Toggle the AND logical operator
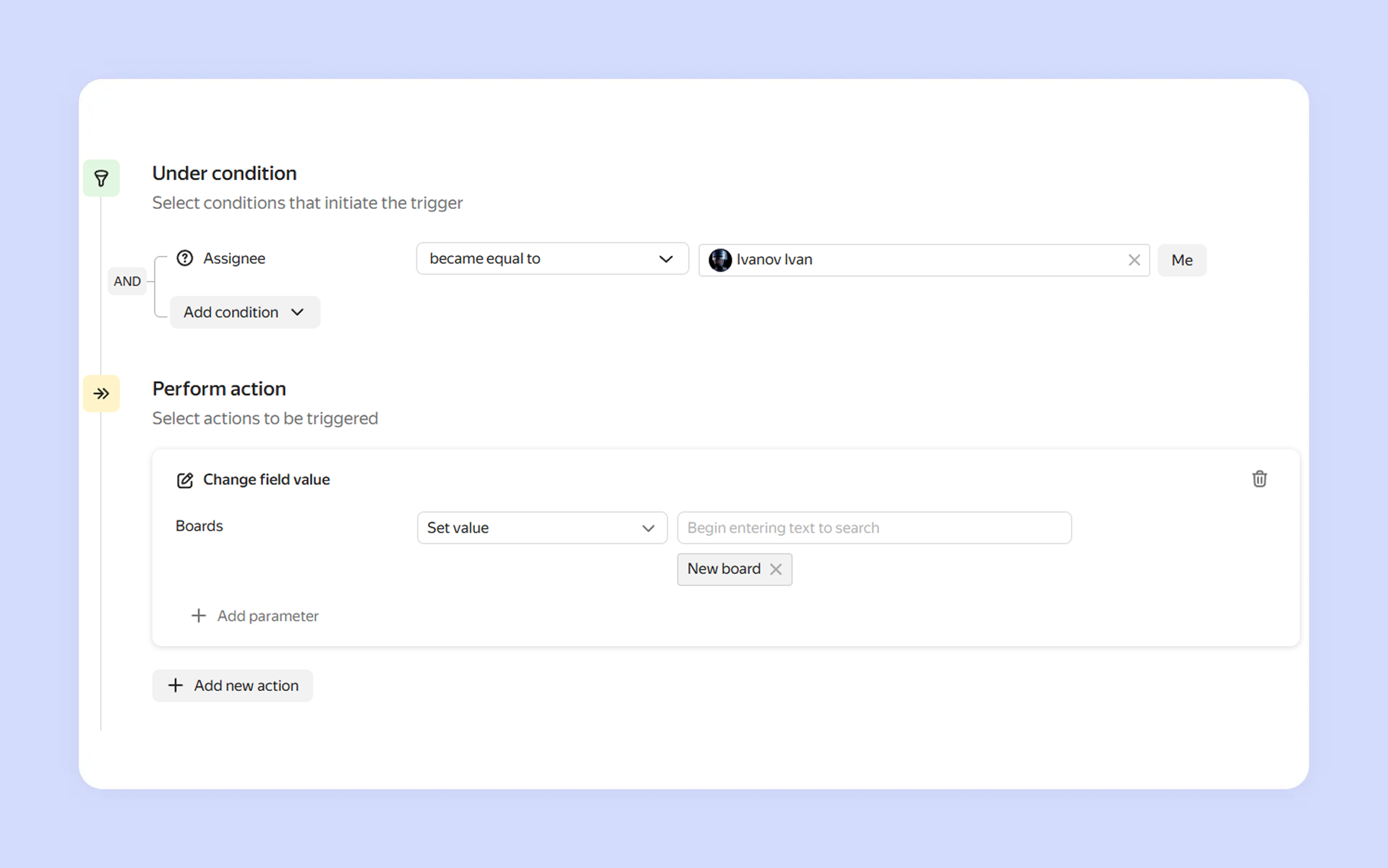 click(x=127, y=281)
